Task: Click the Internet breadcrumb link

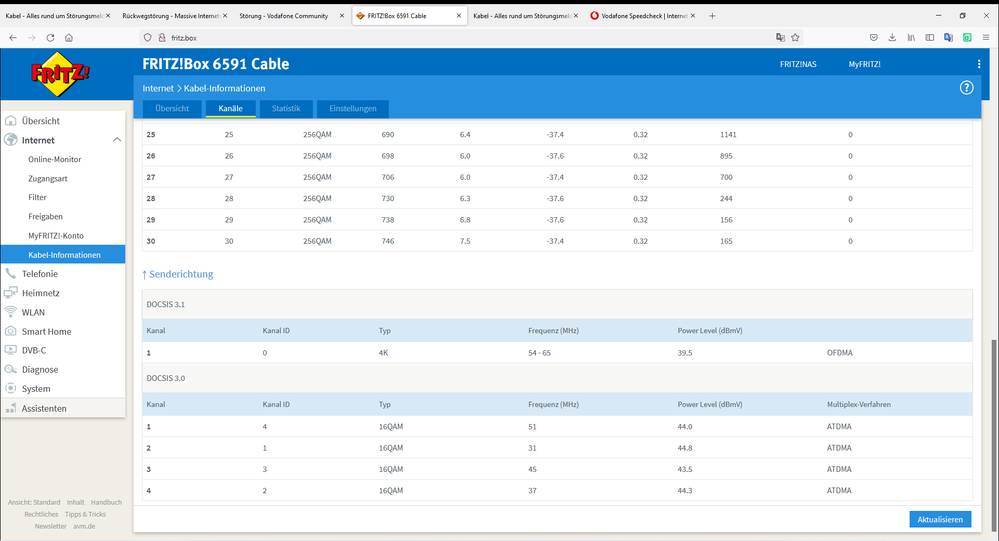Action: [157, 88]
